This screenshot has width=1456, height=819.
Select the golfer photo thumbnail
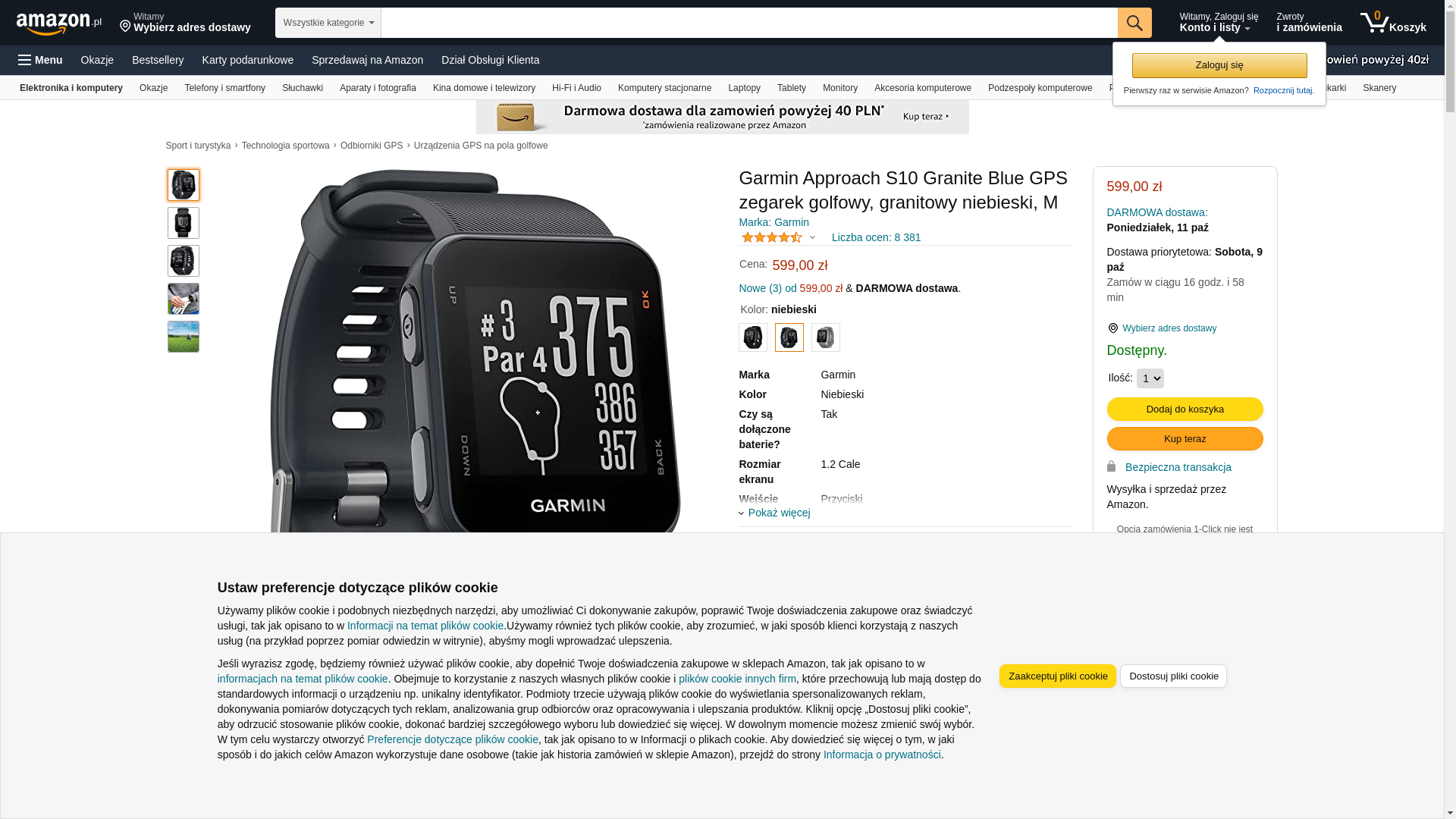[184, 299]
